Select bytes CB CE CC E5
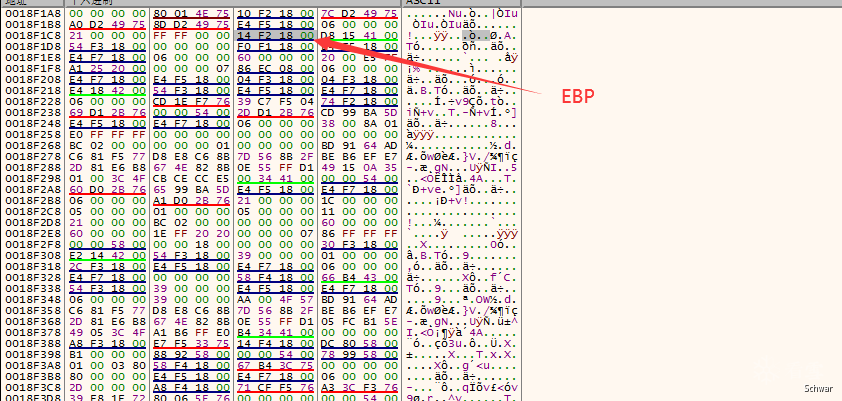Viewport: 842px width, 401px height. click(x=191, y=179)
